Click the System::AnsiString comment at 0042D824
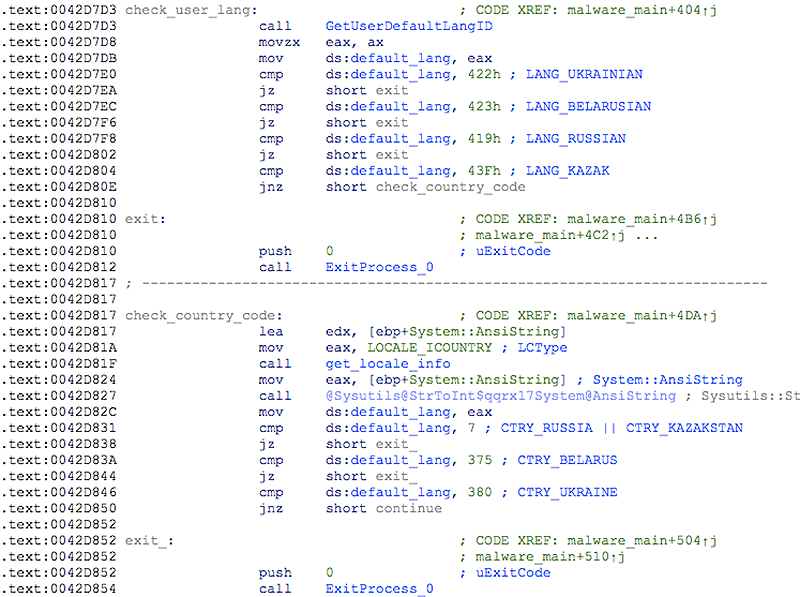Image resolution: width=800 pixels, height=597 pixels. pyautogui.click(x=667, y=380)
